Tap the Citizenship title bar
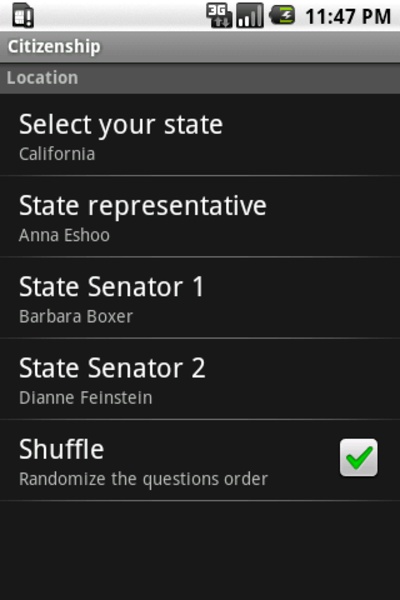This screenshot has height=600, width=400. (200, 47)
